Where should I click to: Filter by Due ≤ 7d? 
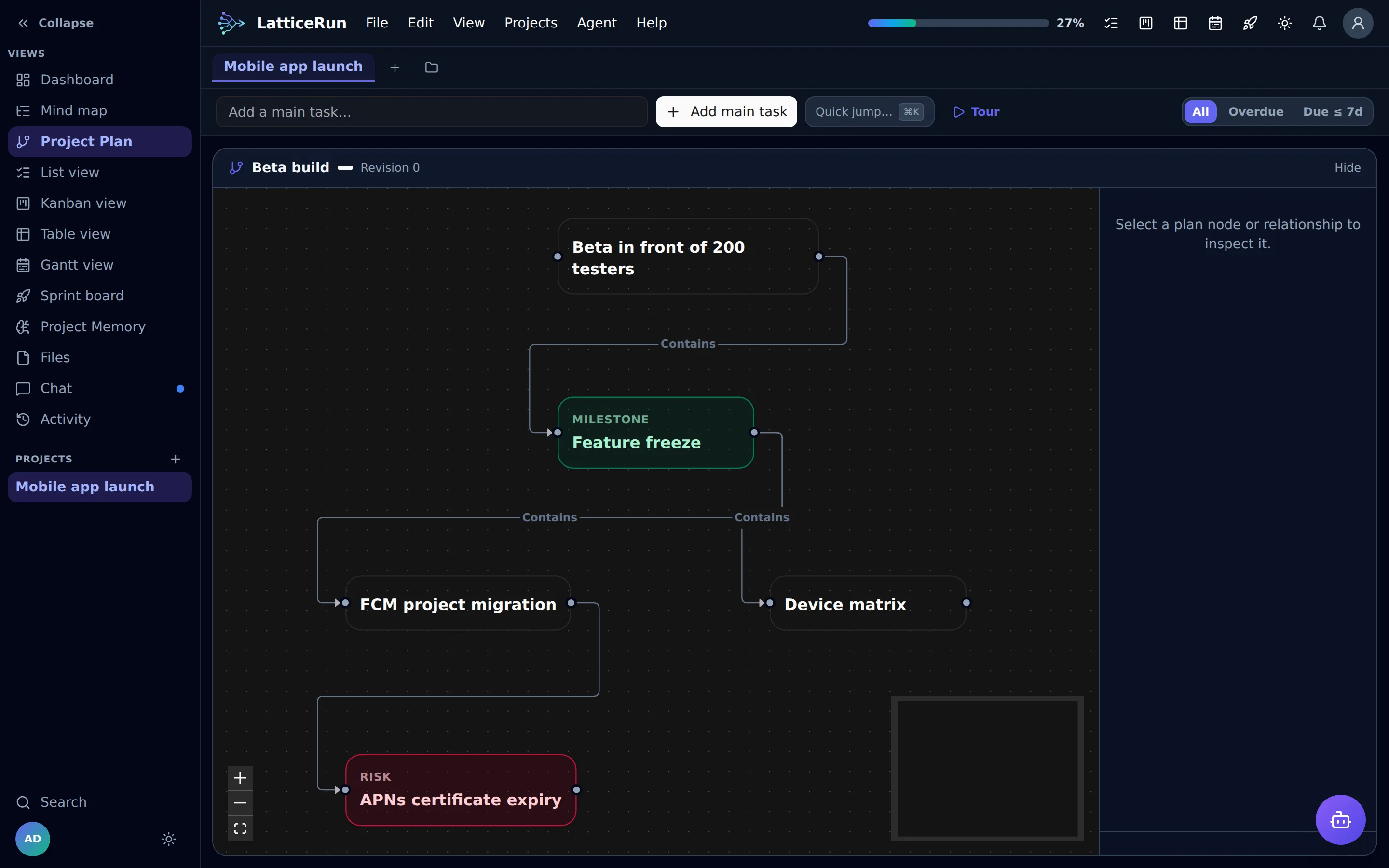pyautogui.click(x=1333, y=112)
